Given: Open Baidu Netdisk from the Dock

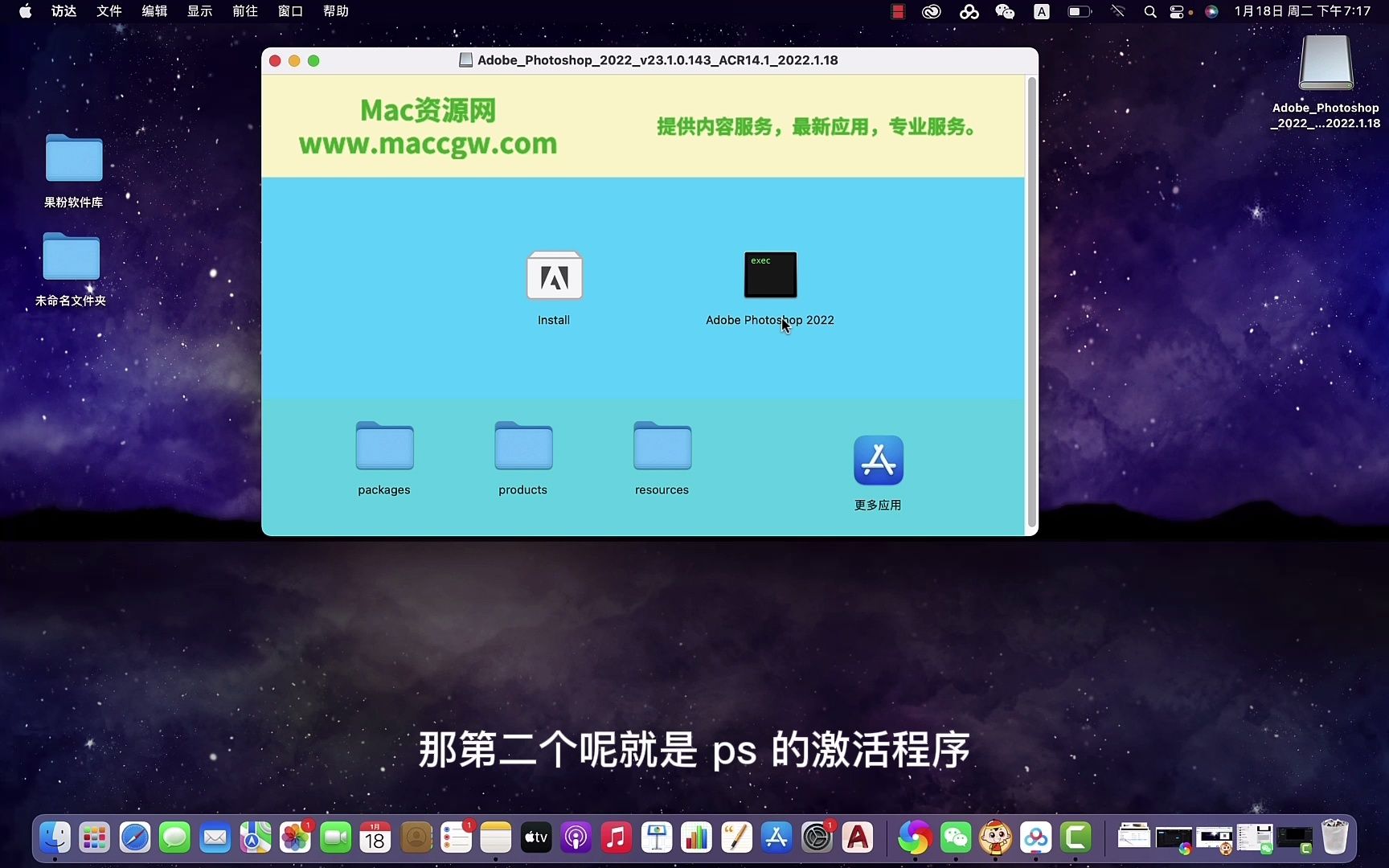Looking at the screenshot, I should 1036,838.
